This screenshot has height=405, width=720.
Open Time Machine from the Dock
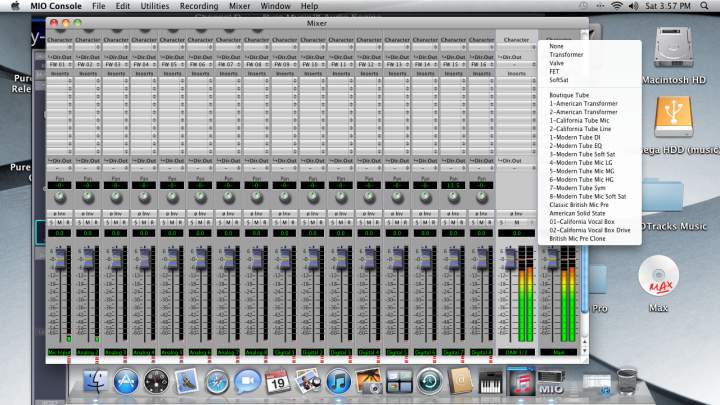(429, 381)
